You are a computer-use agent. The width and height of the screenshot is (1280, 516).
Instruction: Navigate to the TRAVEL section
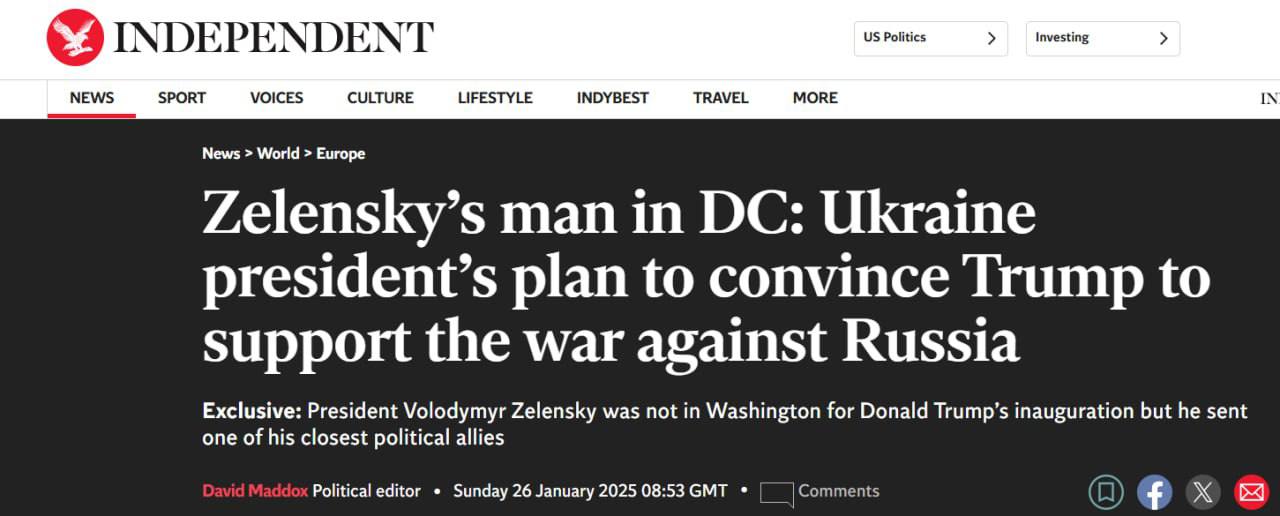(x=720, y=98)
